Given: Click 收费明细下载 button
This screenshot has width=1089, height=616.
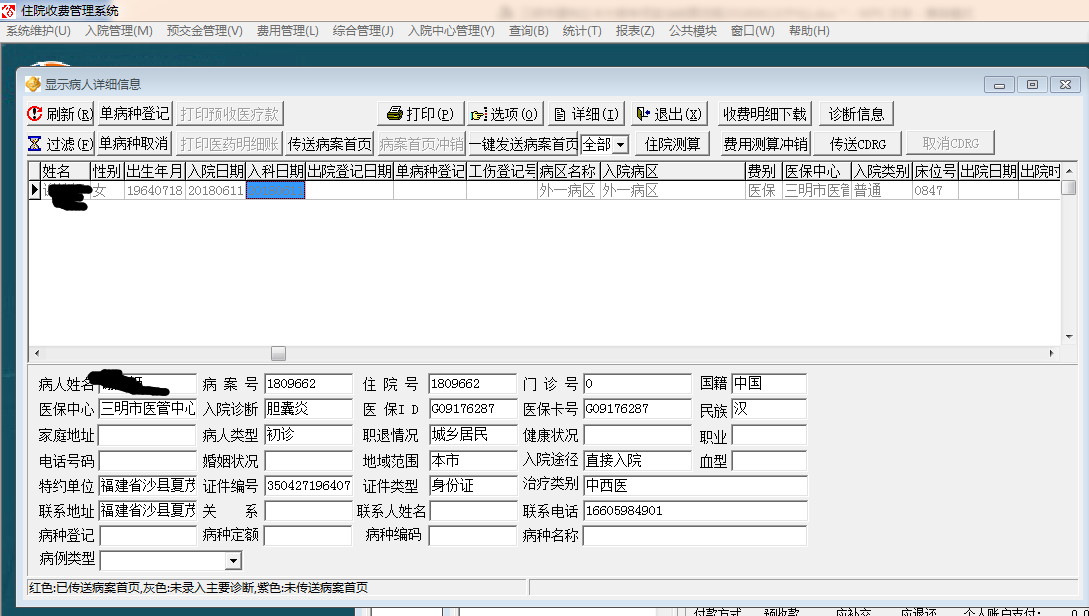Looking at the screenshot, I should [x=765, y=114].
